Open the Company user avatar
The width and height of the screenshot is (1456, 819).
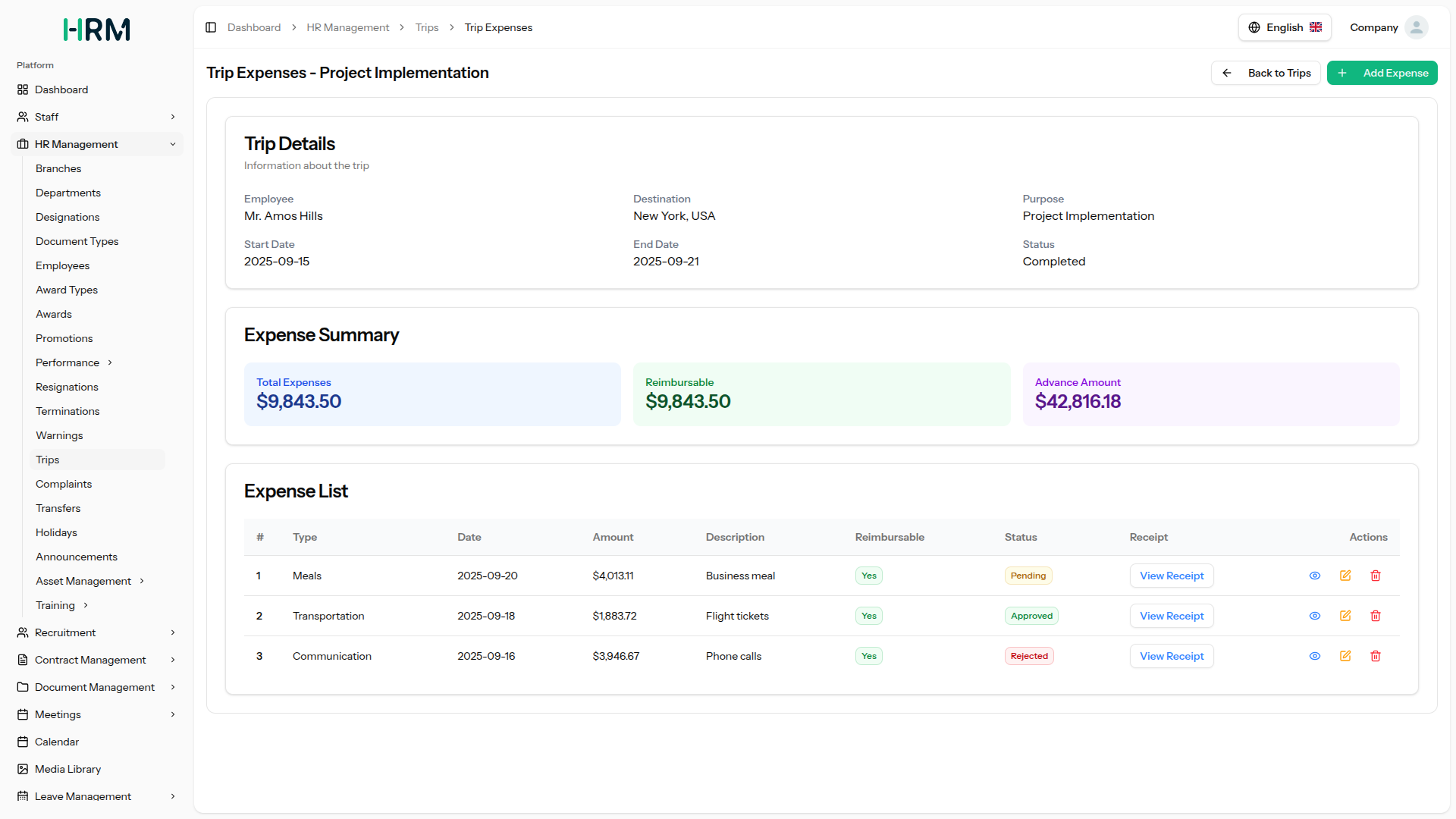click(x=1416, y=27)
